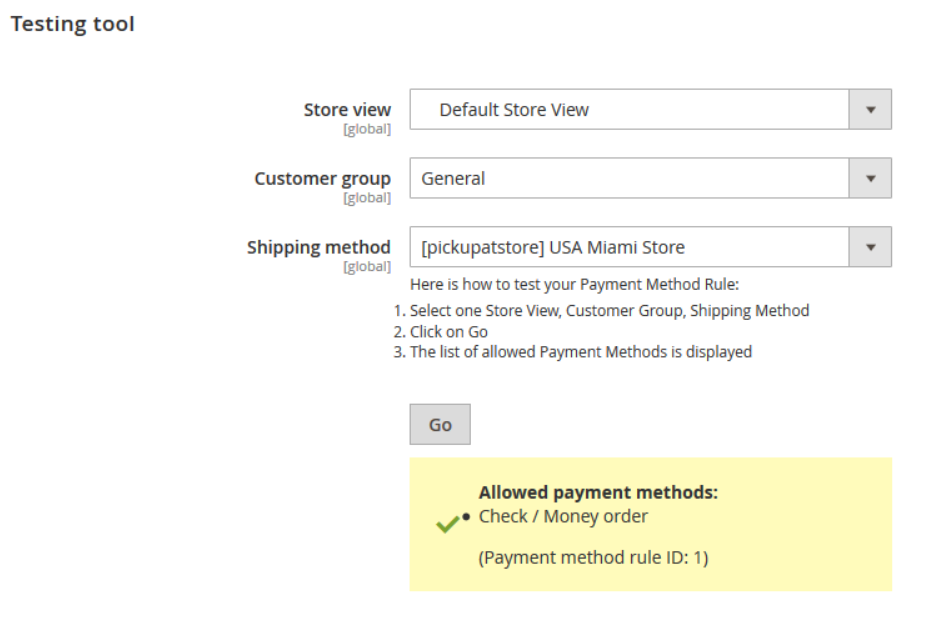Screen dimensions: 945x630
Task: Click the Customer group field label
Action: pyautogui.click(x=322, y=179)
